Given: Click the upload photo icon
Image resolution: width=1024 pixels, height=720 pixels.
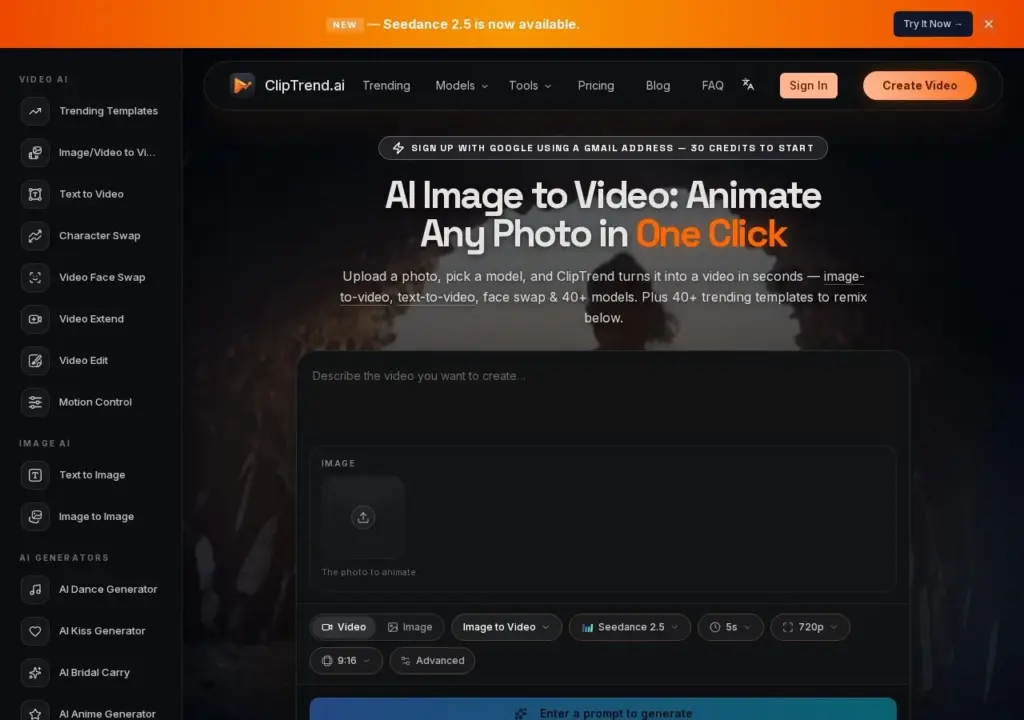Looking at the screenshot, I should (x=363, y=517).
